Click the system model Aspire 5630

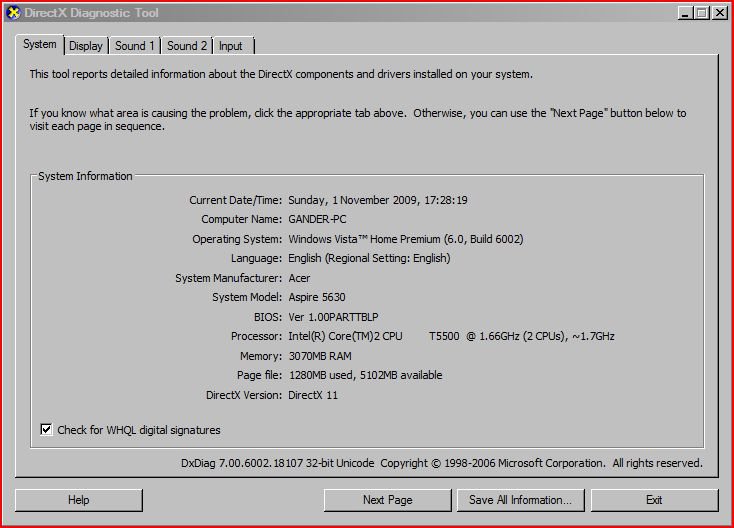(x=317, y=297)
